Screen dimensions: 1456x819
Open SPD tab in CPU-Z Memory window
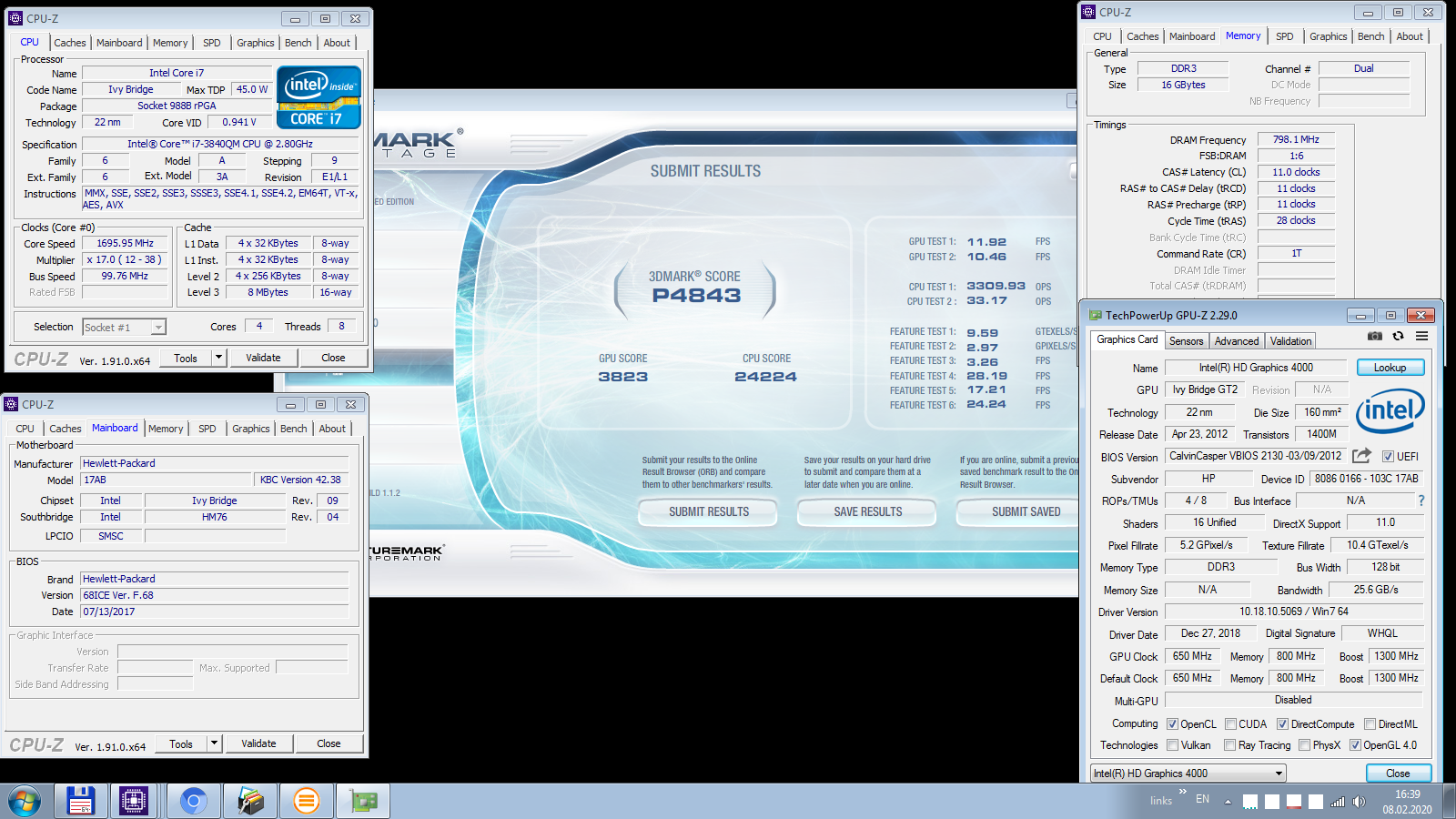(1284, 36)
